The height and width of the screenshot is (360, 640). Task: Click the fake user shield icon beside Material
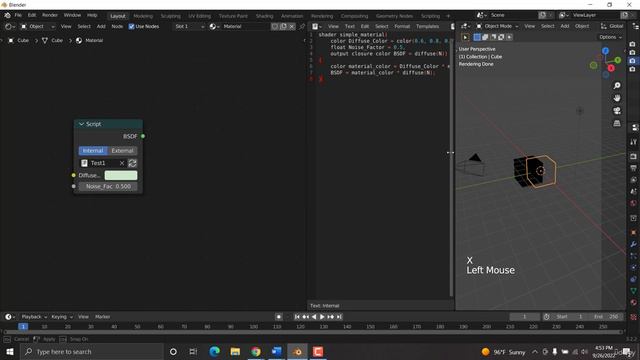275,27
